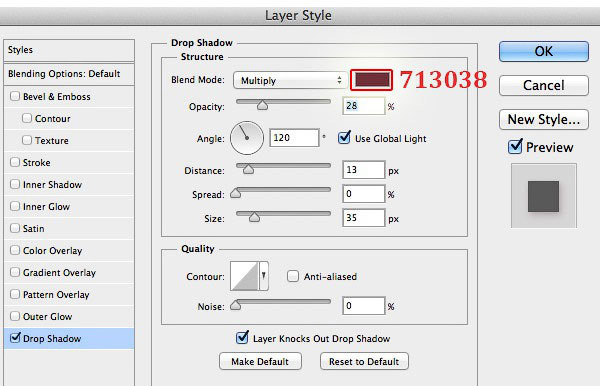Click the contour curve thumbnail
Screen dimensions: 600x386
245,276
